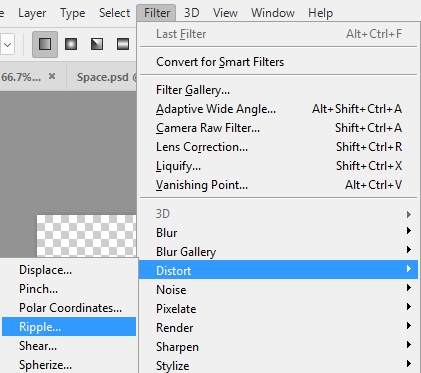Viewport: 421px width, 373px height.
Task: Open the Layer menu
Action: (x=32, y=13)
